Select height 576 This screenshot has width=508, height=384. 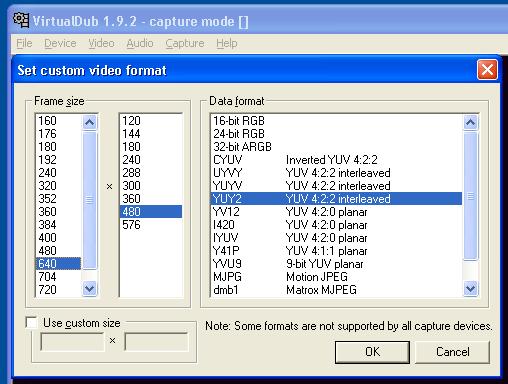coord(151,225)
